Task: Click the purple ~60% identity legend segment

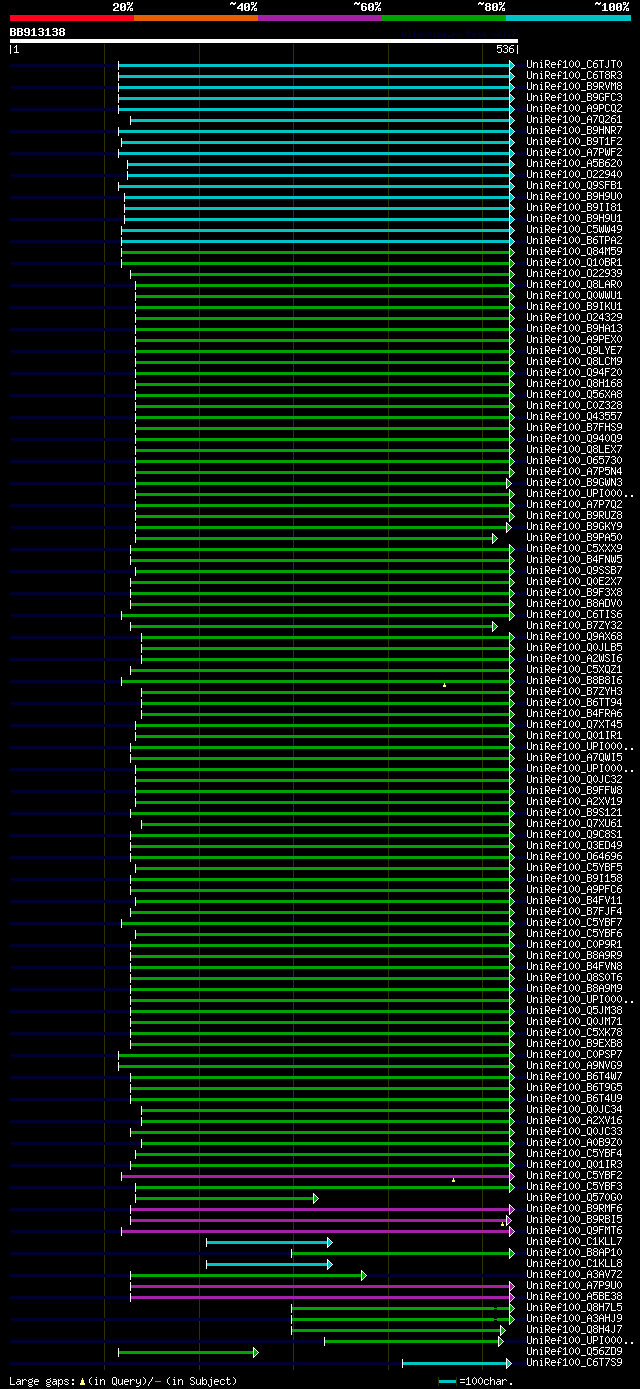Action: (x=319, y=17)
